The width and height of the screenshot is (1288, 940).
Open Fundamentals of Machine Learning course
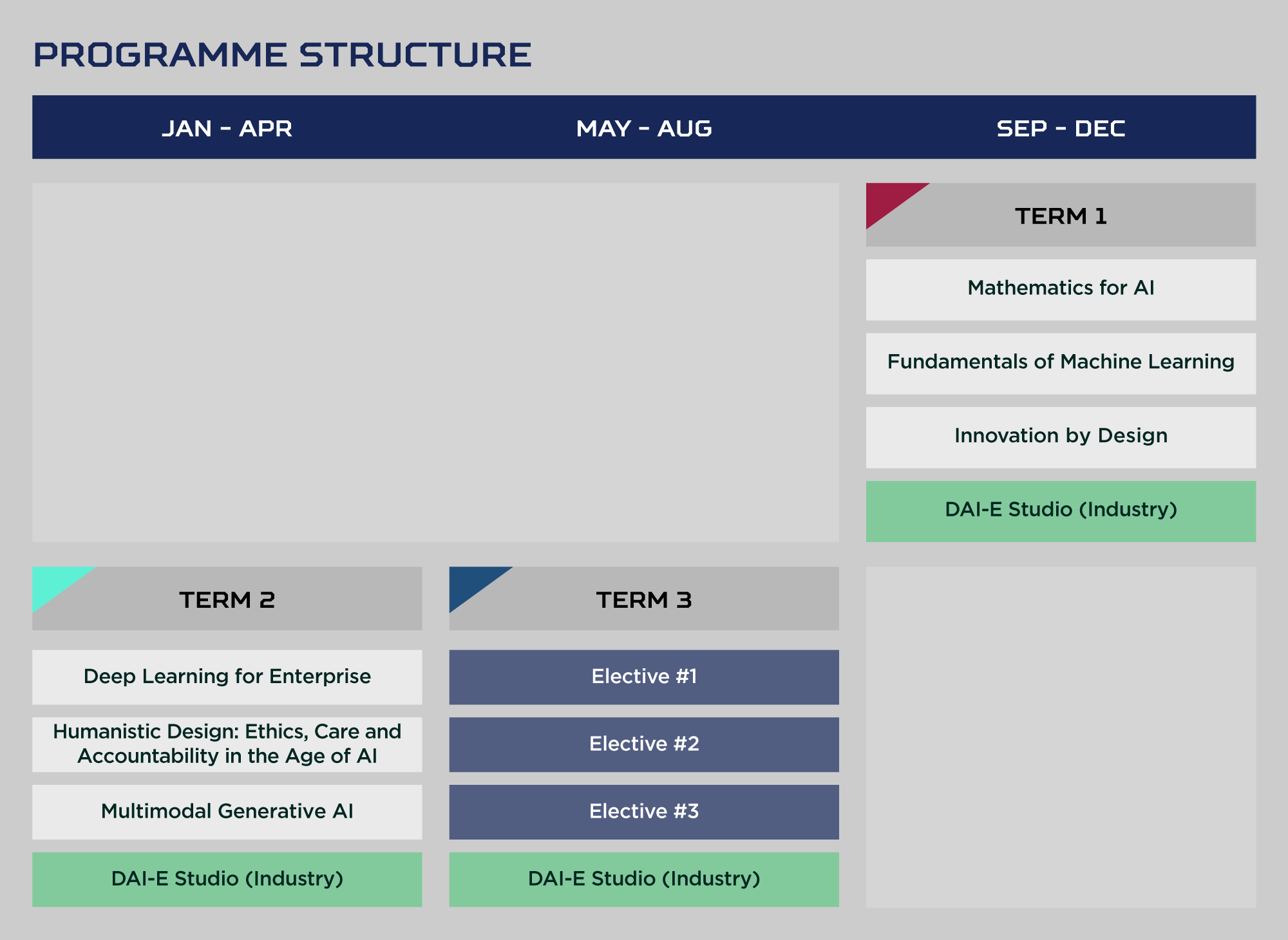point(1061,363)
